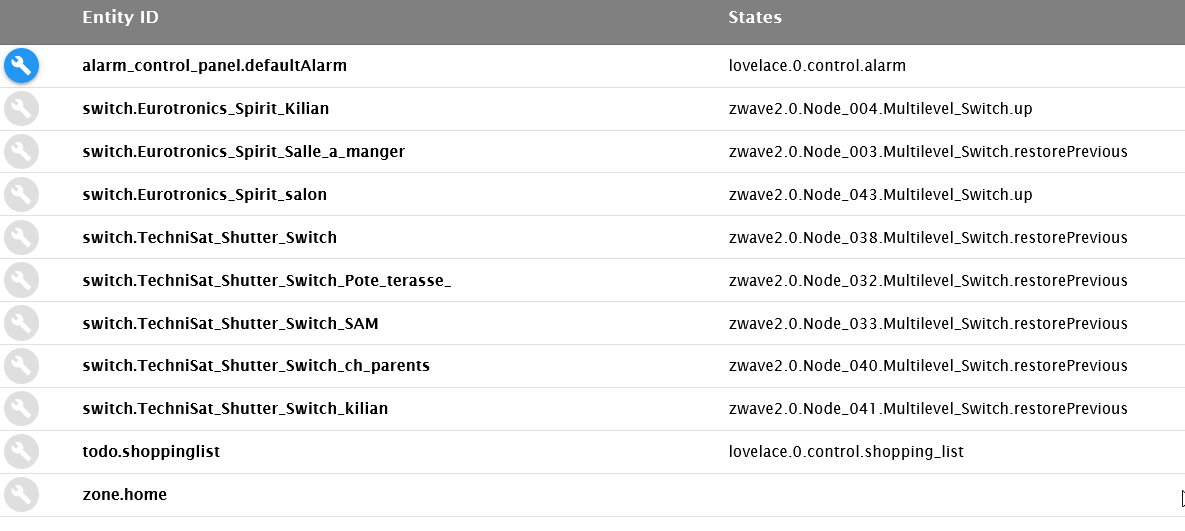Select the lovelace.0.control.shopping_list state value

(846, 452)
